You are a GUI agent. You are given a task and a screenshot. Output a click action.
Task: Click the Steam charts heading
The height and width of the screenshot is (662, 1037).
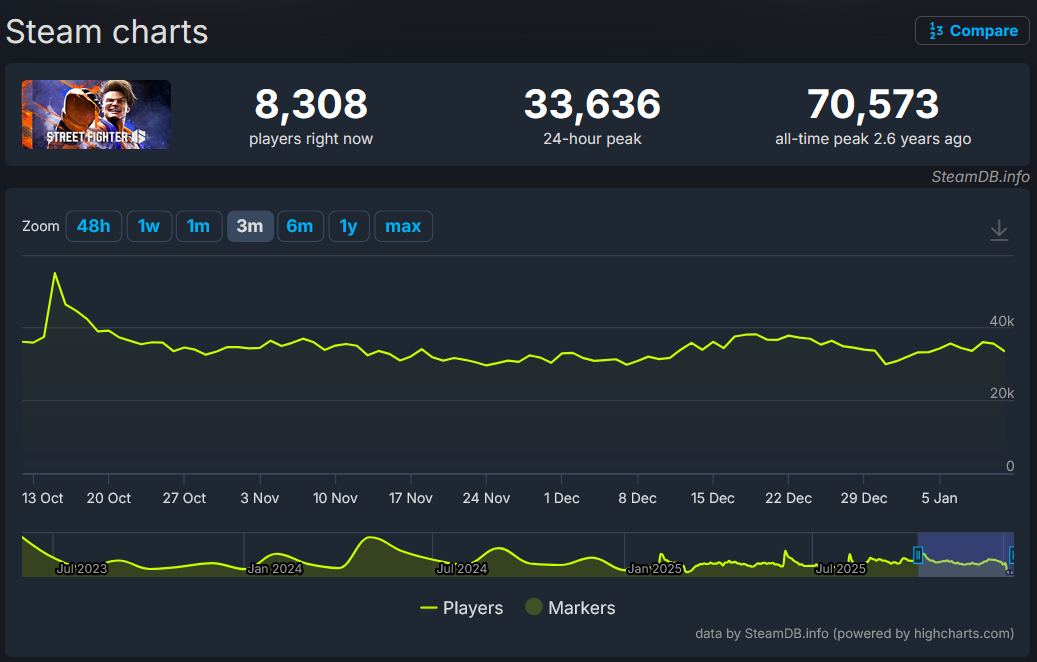[107, 32]
